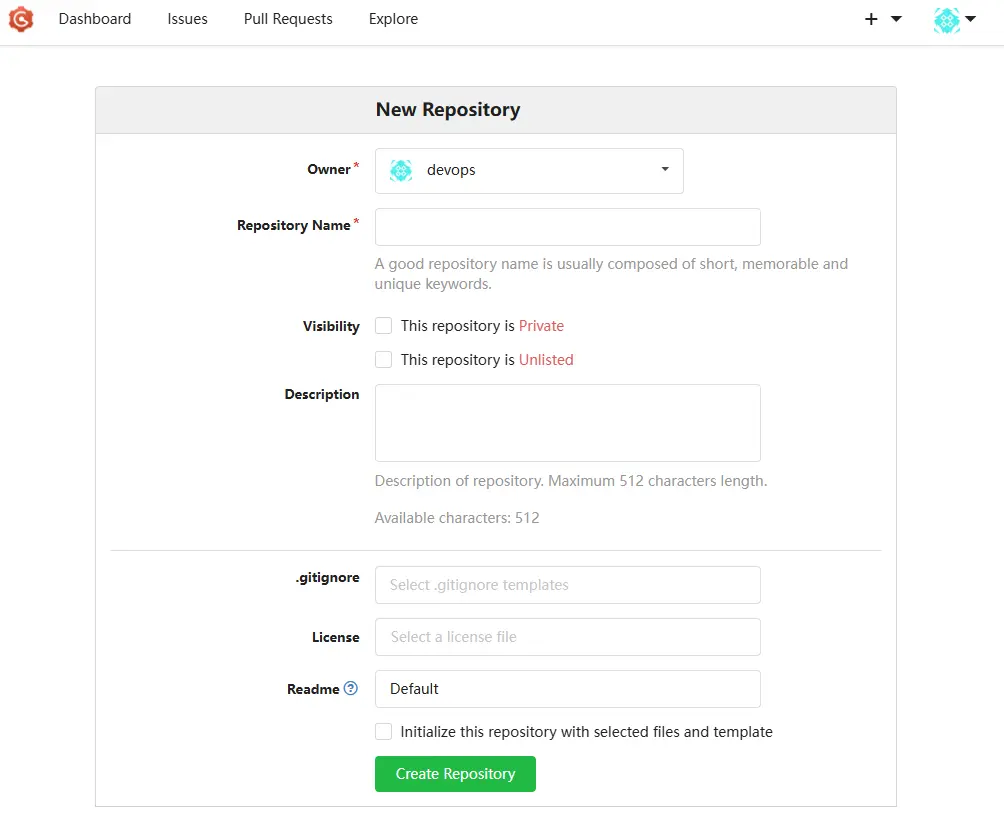The width and height of the screenshot is (1004, 822).
Task: Click inside the Description text area
Action: tap(567, 423)
